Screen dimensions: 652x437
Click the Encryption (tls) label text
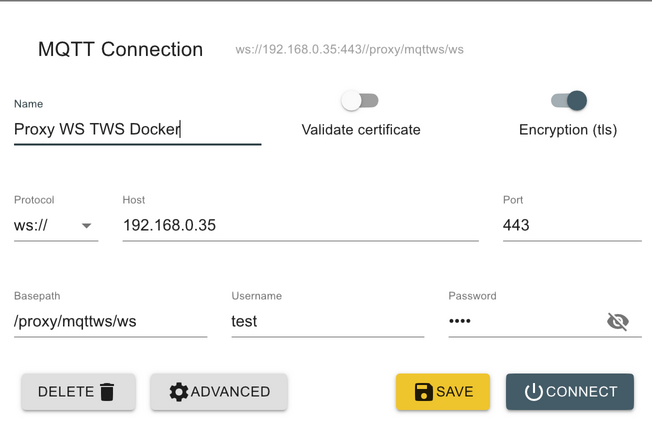(568, 130)
